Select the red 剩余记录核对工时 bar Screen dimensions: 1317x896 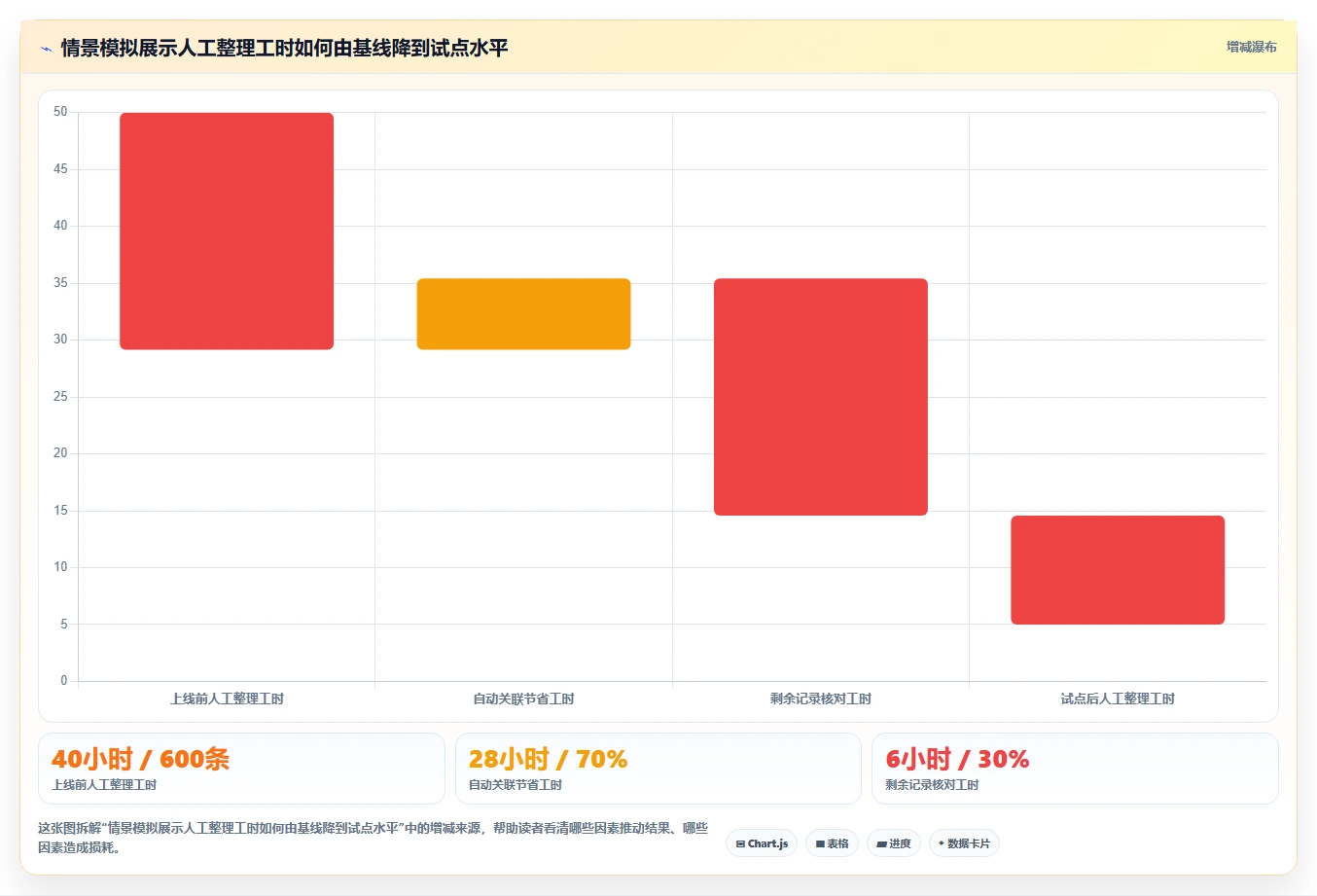(x=821, y=397)
